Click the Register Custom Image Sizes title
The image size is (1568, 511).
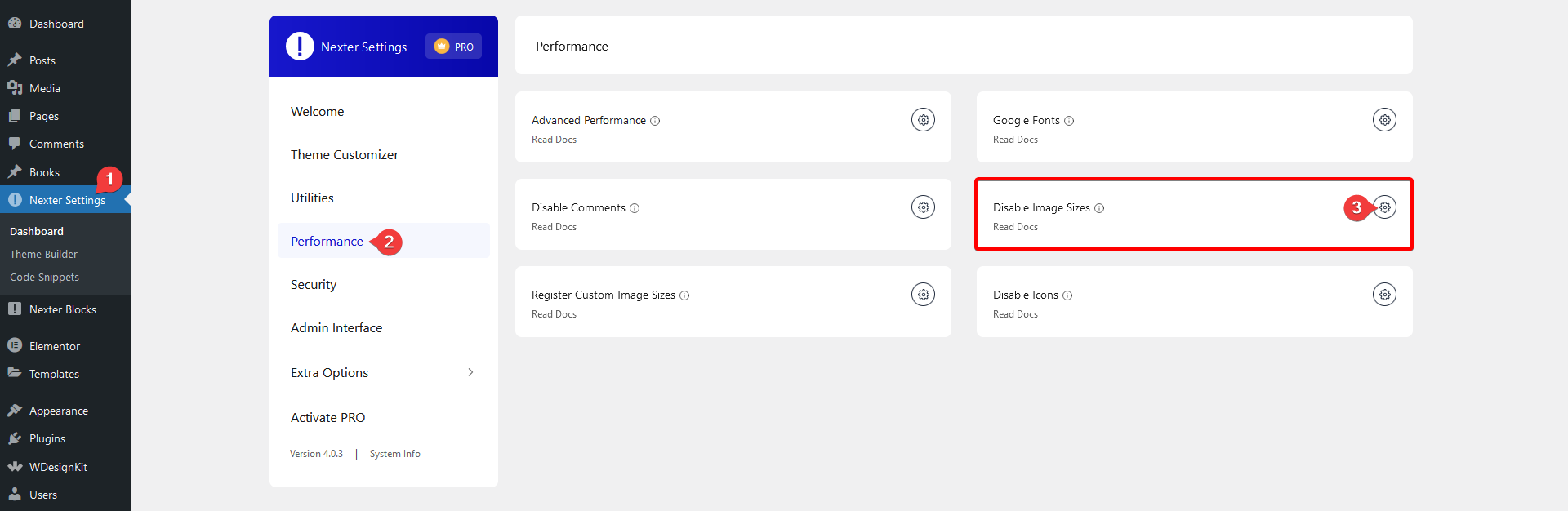pos(604,295)
